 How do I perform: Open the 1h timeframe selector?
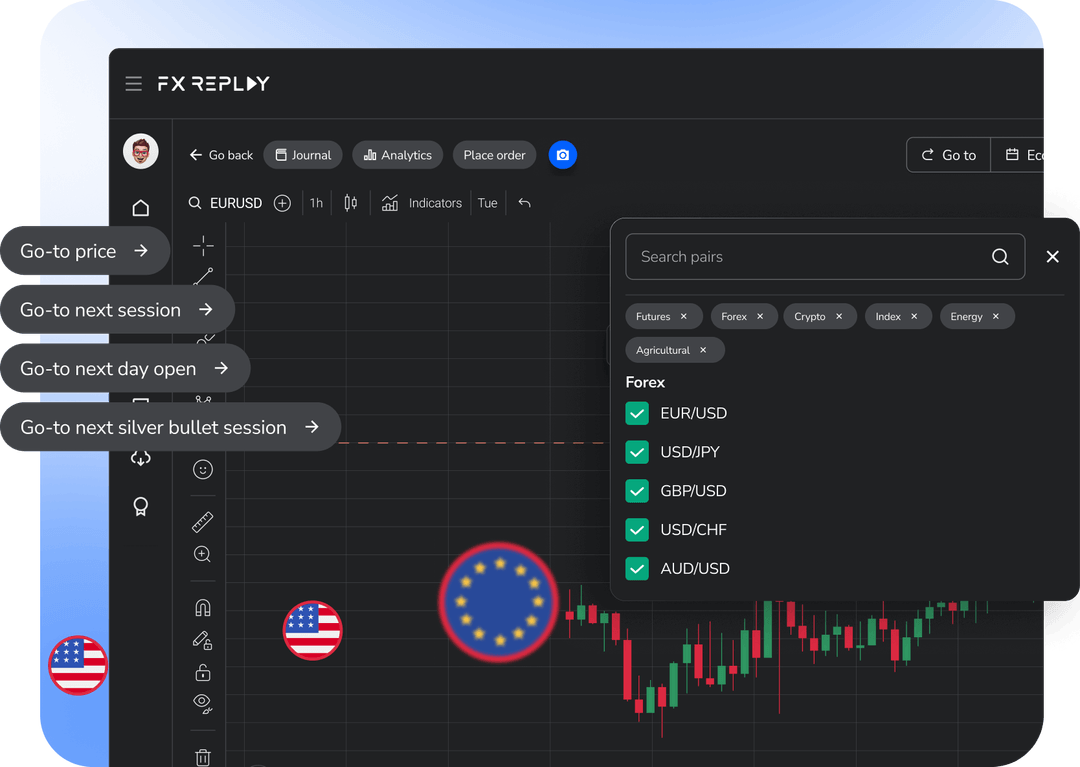point(316,203)
